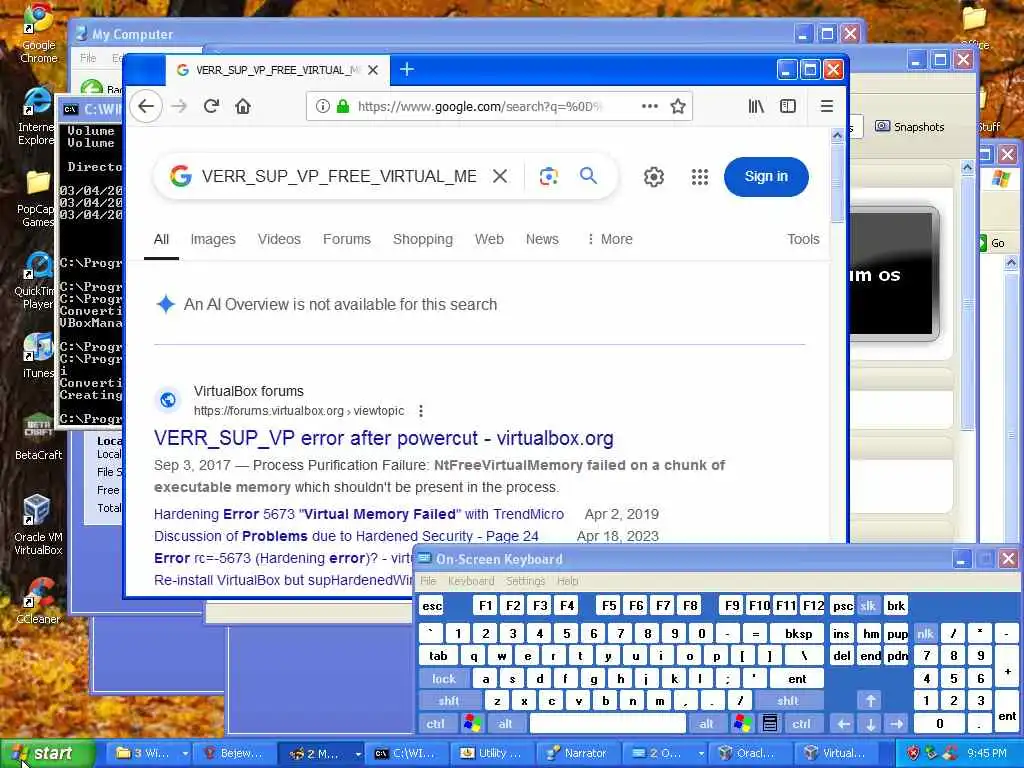Viewport: 1024px width, 768px height.
Task: Click the Firefox forward arrow
Action: coord(179,106)
